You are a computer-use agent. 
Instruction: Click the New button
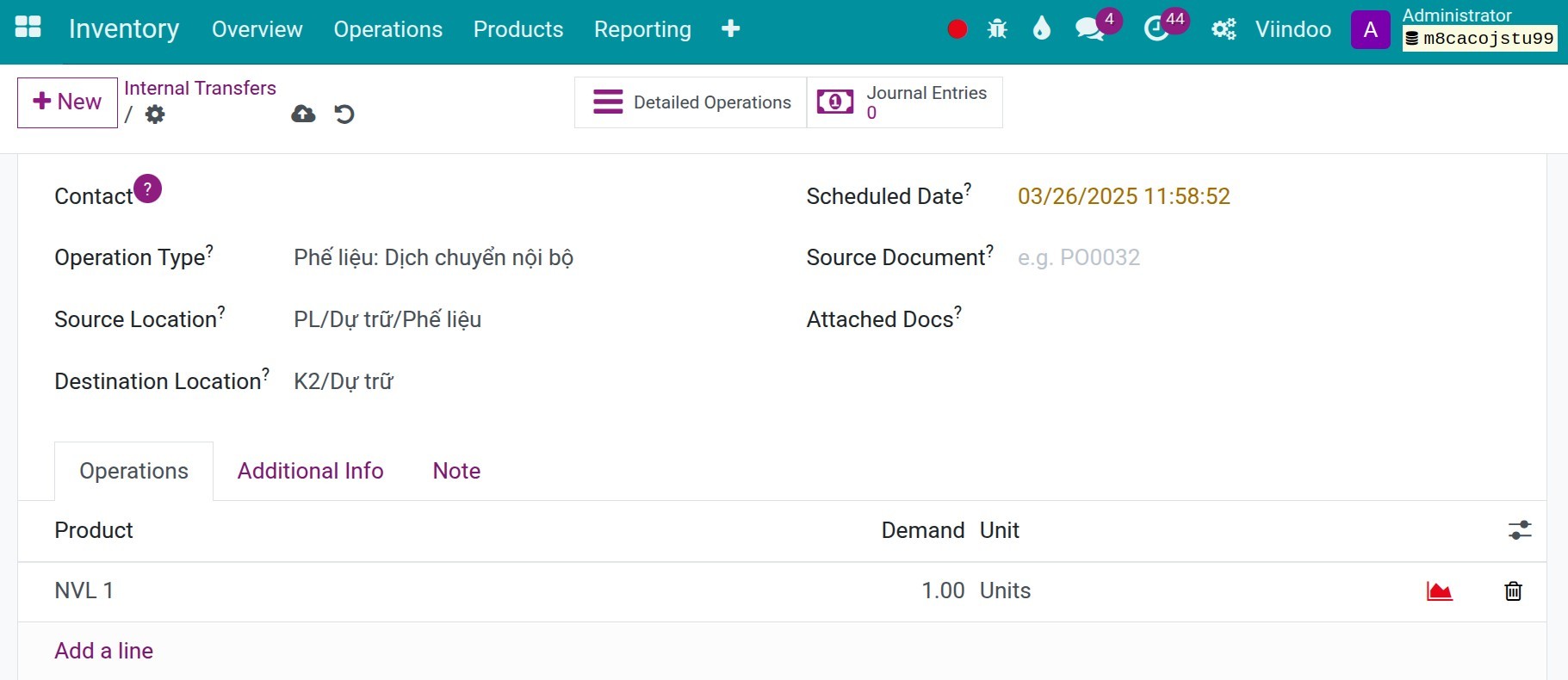(x=67, y=102)
